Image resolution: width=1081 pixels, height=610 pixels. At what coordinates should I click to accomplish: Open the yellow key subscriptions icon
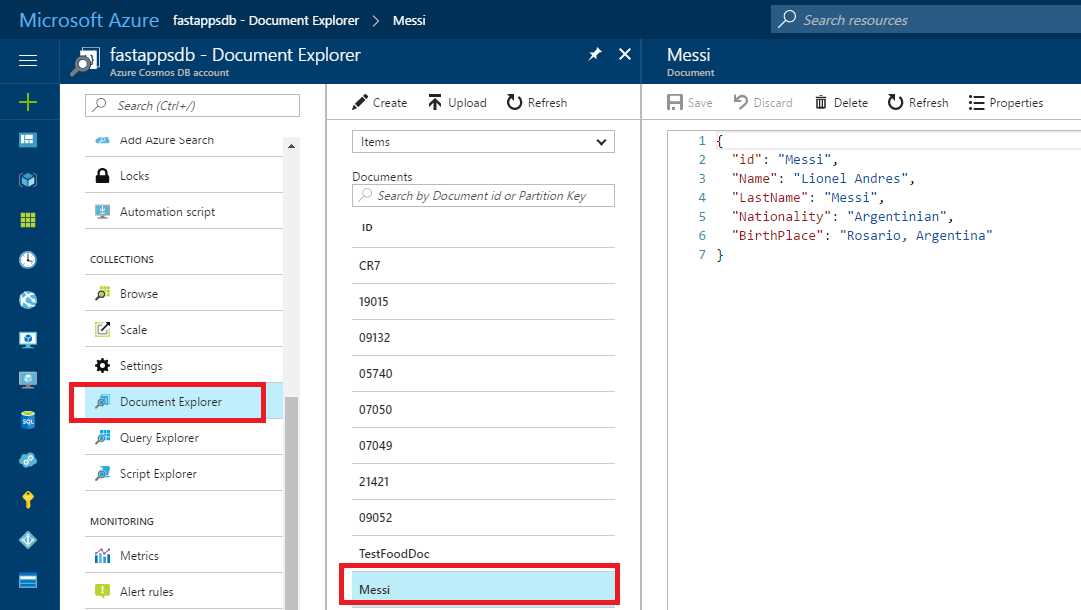pos(28,500)
